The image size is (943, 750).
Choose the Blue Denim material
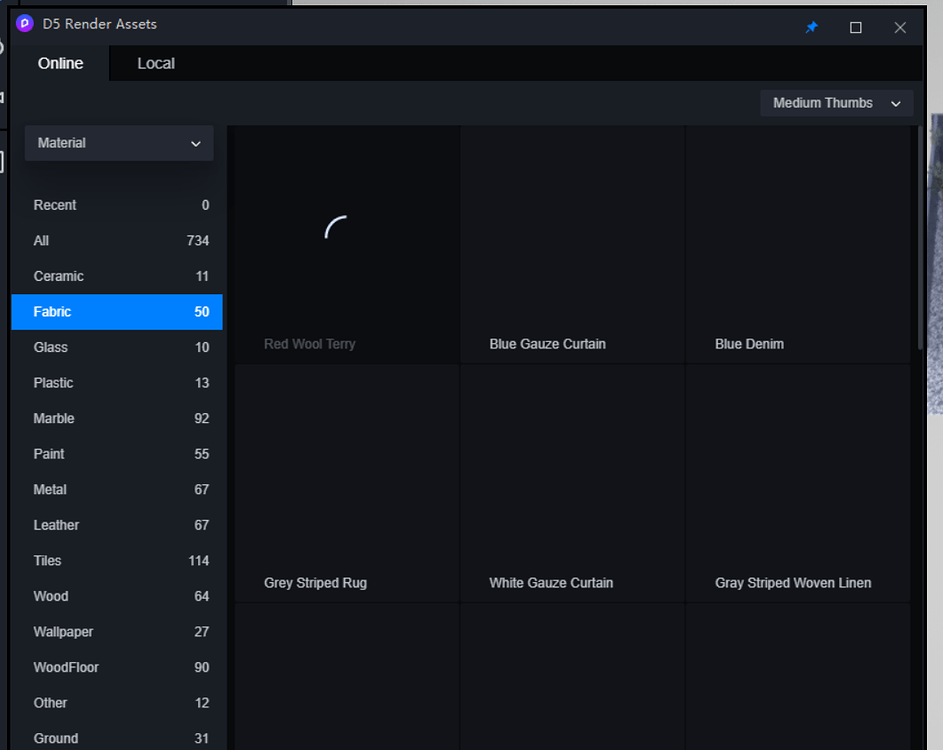798,244
